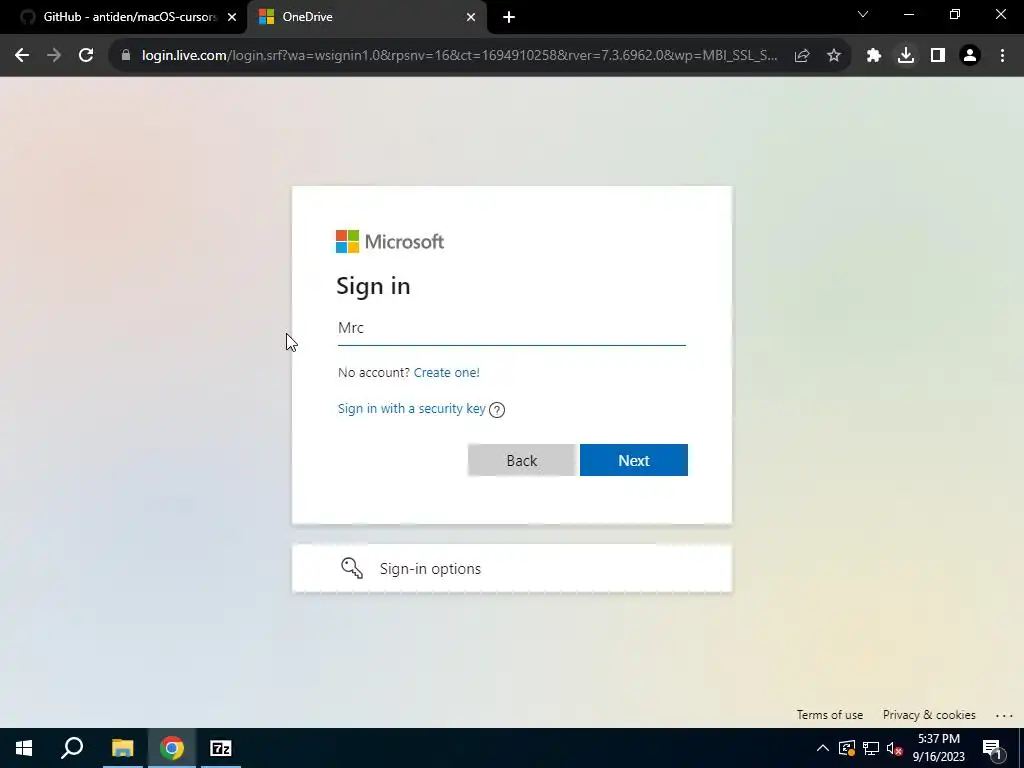
Task: Select the OneDrive tab
Action: click(x=367, y=17)
